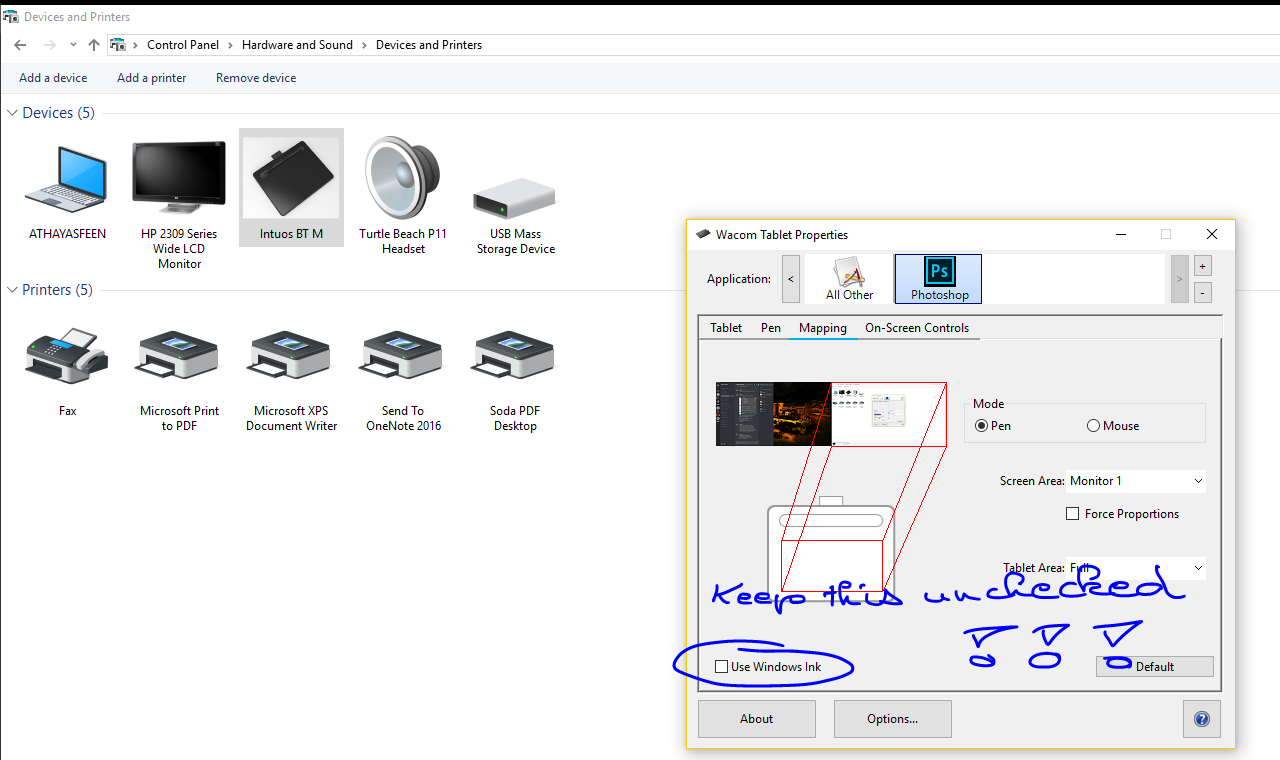Screen dimensions: 1280x760
Task: Go up one folder level arrow
Action: tap(94, 45)
